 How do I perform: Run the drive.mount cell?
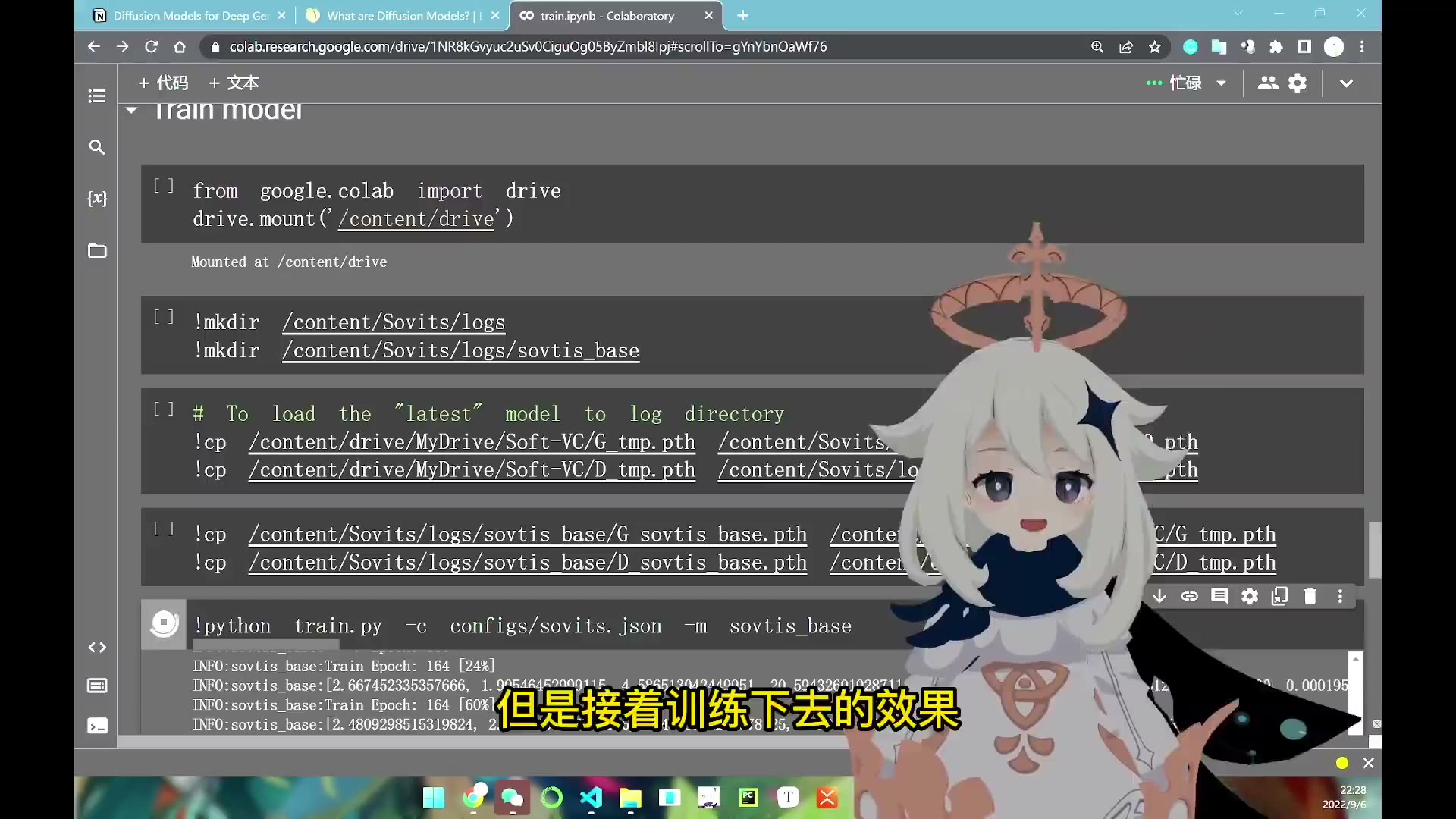pyautogui.click(x=164, y=186)
